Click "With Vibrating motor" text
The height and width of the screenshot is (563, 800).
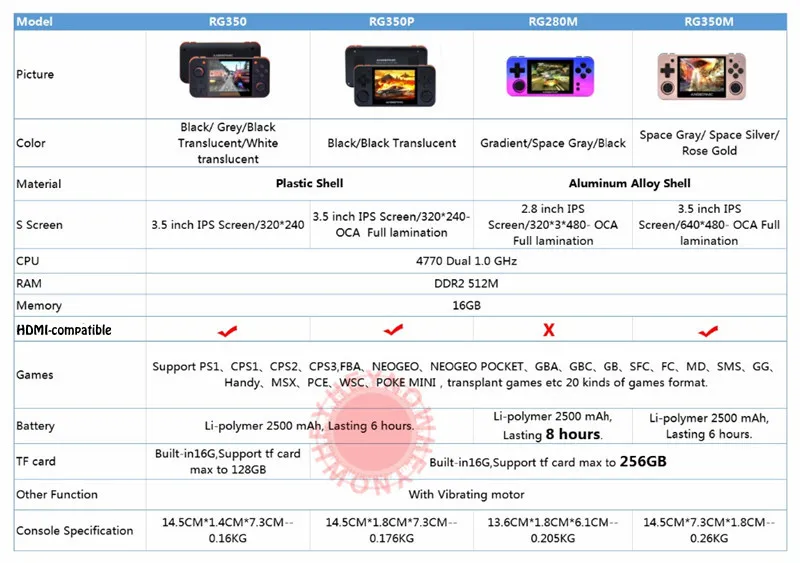click(x=466, y=494)
